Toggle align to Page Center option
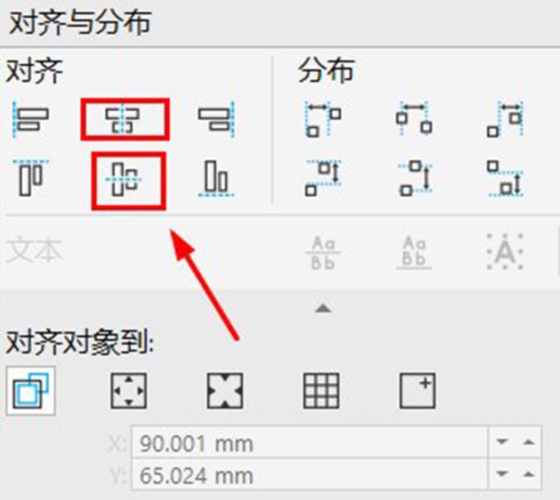 [x=225, y=391]
